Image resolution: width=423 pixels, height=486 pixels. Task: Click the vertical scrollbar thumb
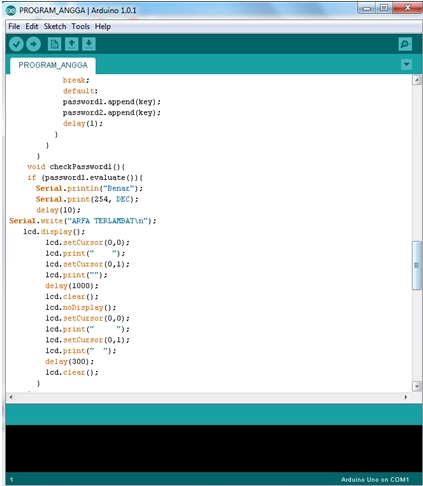click(x=417, y=265)
